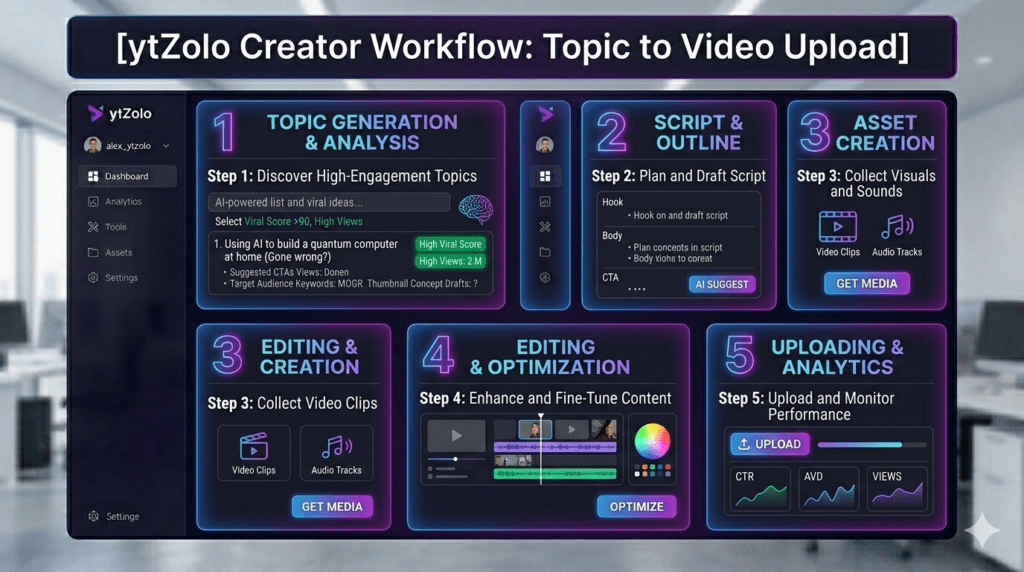Screen dimensions: 1024x572
Task: Click the Analytics chart icon in sidebar
Action: click(93, 202)
